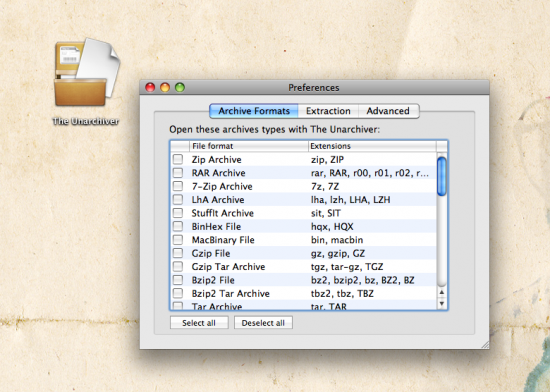Click the 'rar, RAR, r00' extensions cell
550x392 pixels.
click(x=370, y=173)
